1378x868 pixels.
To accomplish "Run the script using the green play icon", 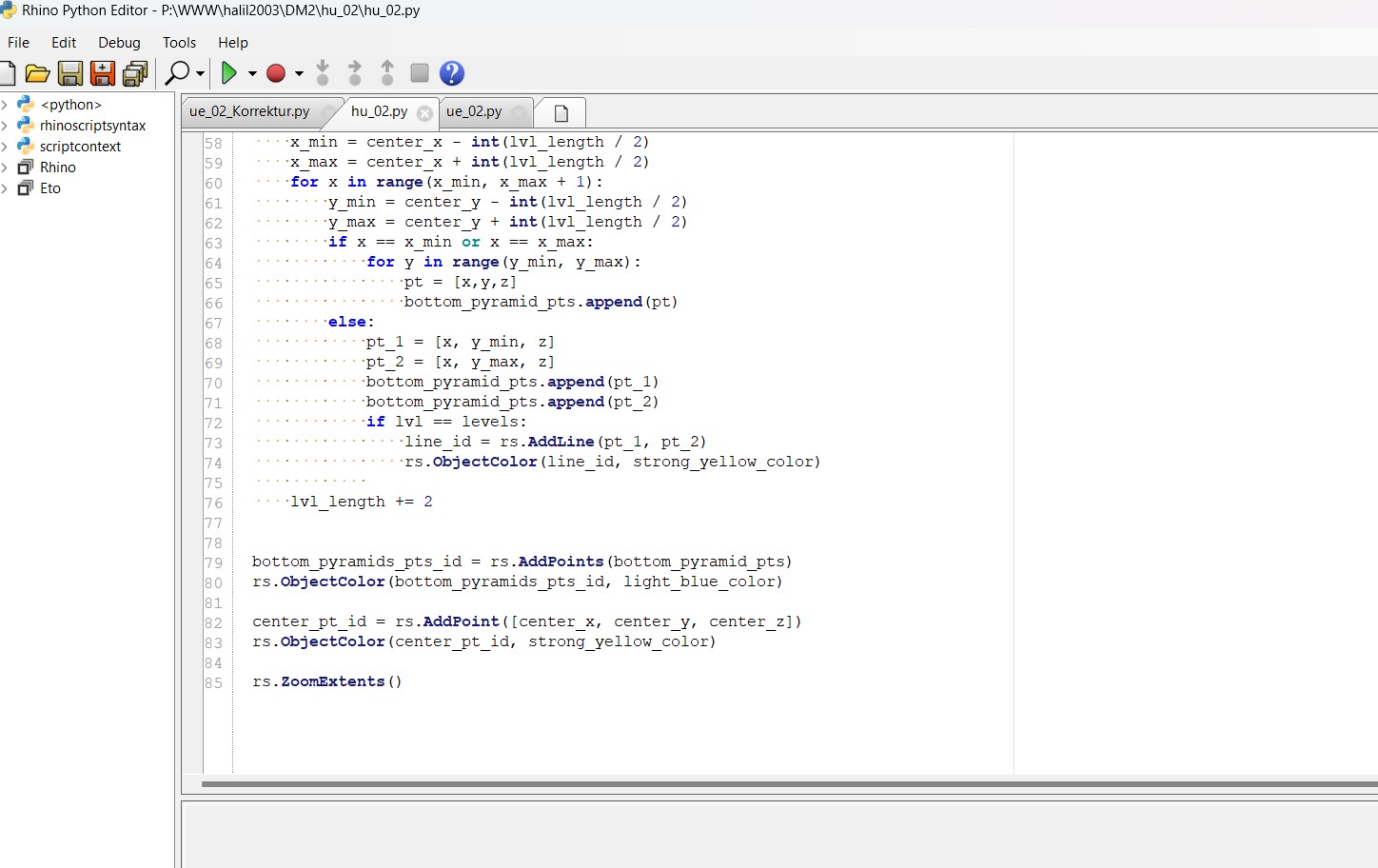I will 229,73.
